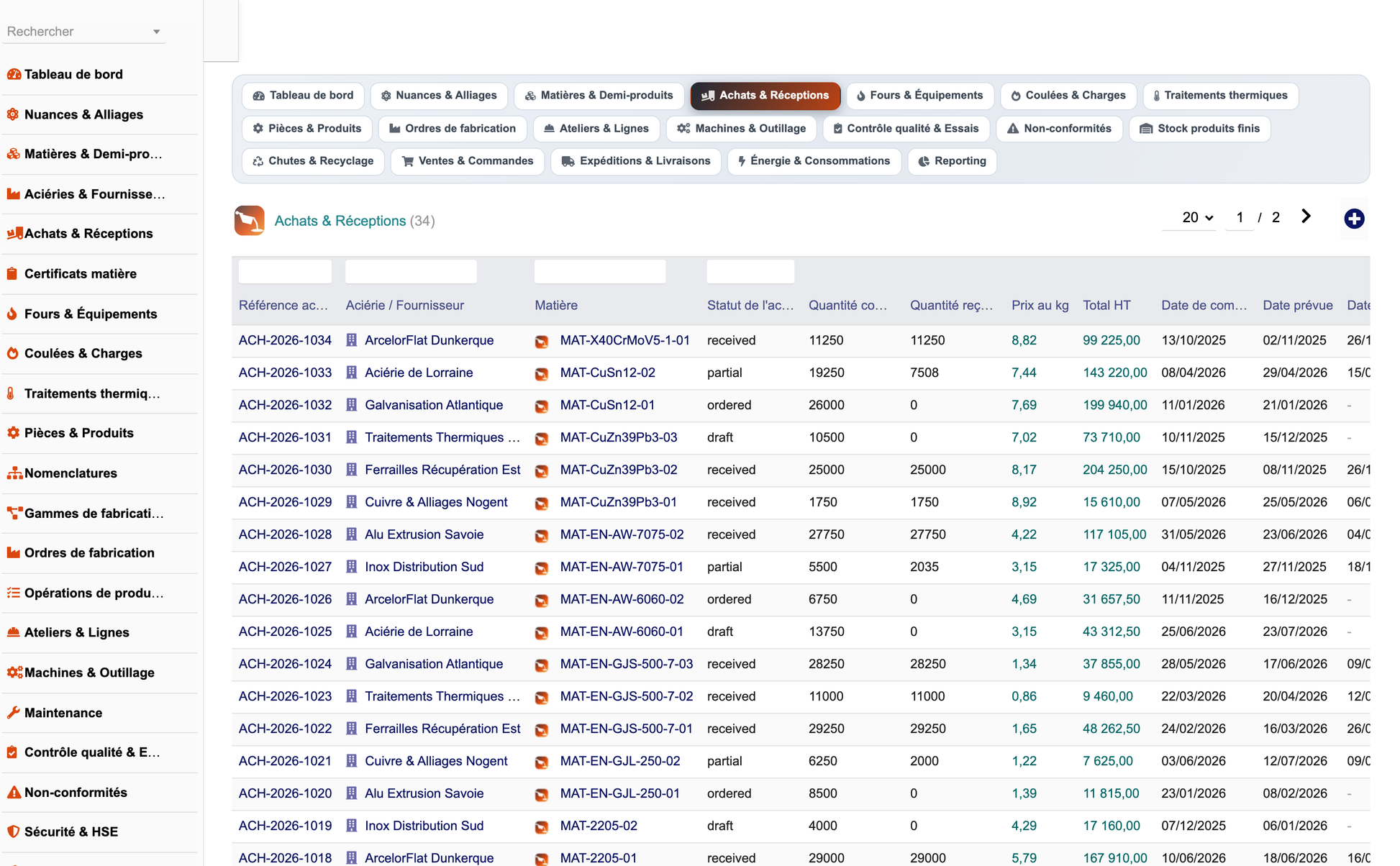This screenshot has width=1400, height=866.
Task: Click the Matière filter field
Action: pyautogui.click(x=600, y=272)
